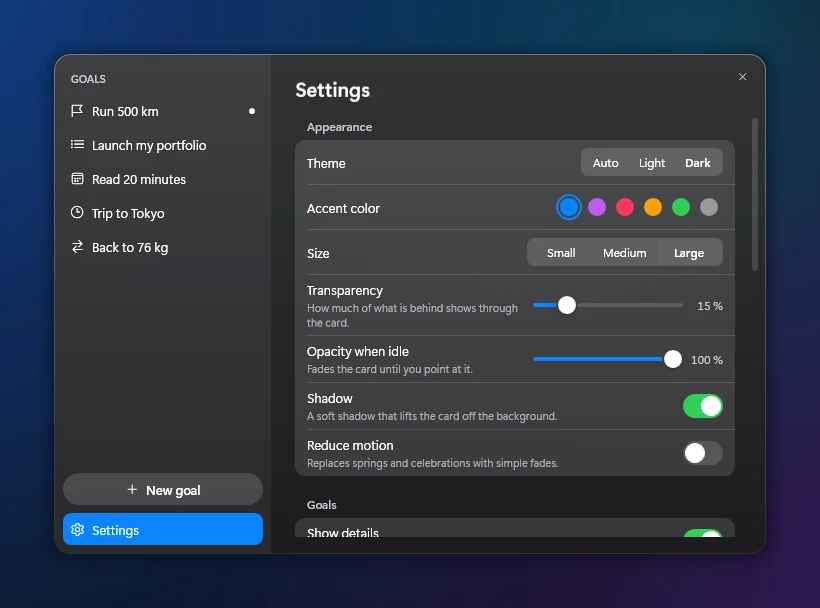Pick the blue accent color

568,208
